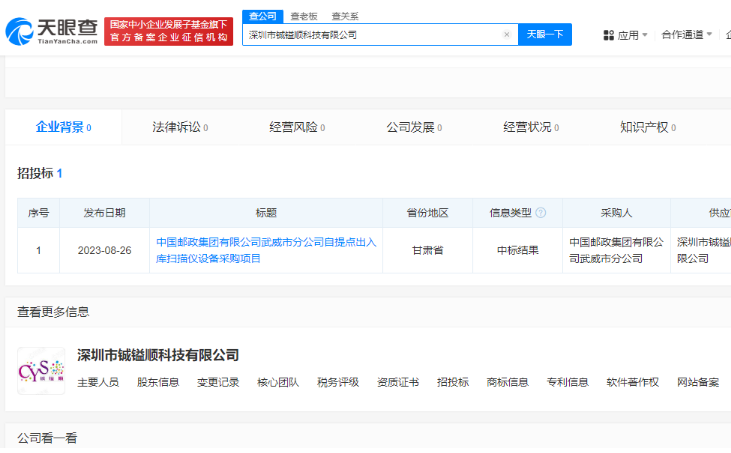Click the 查看更多信息 heading
Screen dimensions: 731x453
tap(53, 312)
